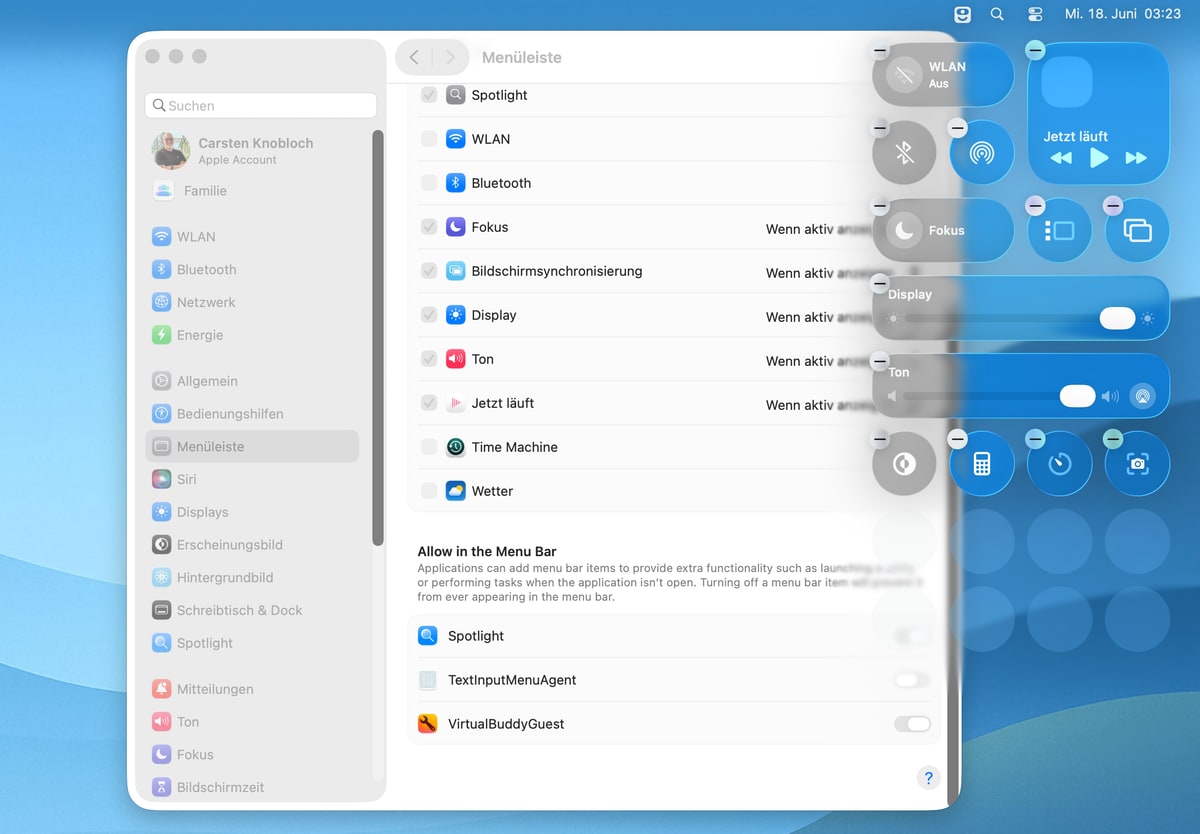Check the Time Machine checkbox
The width and height of the screenshot is (1200, 834).
(429, 447)
